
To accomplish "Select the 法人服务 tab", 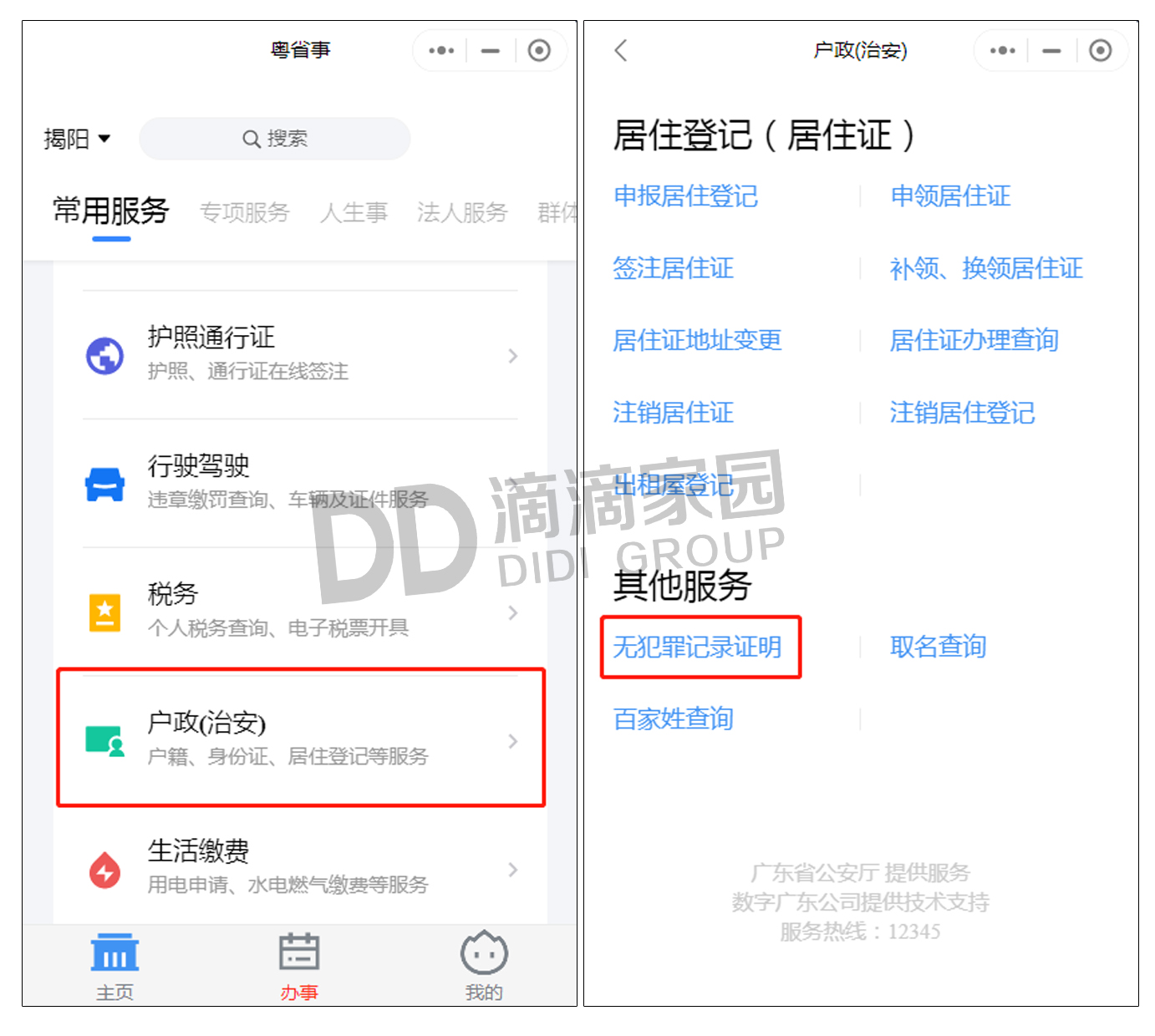I will 462,213.
